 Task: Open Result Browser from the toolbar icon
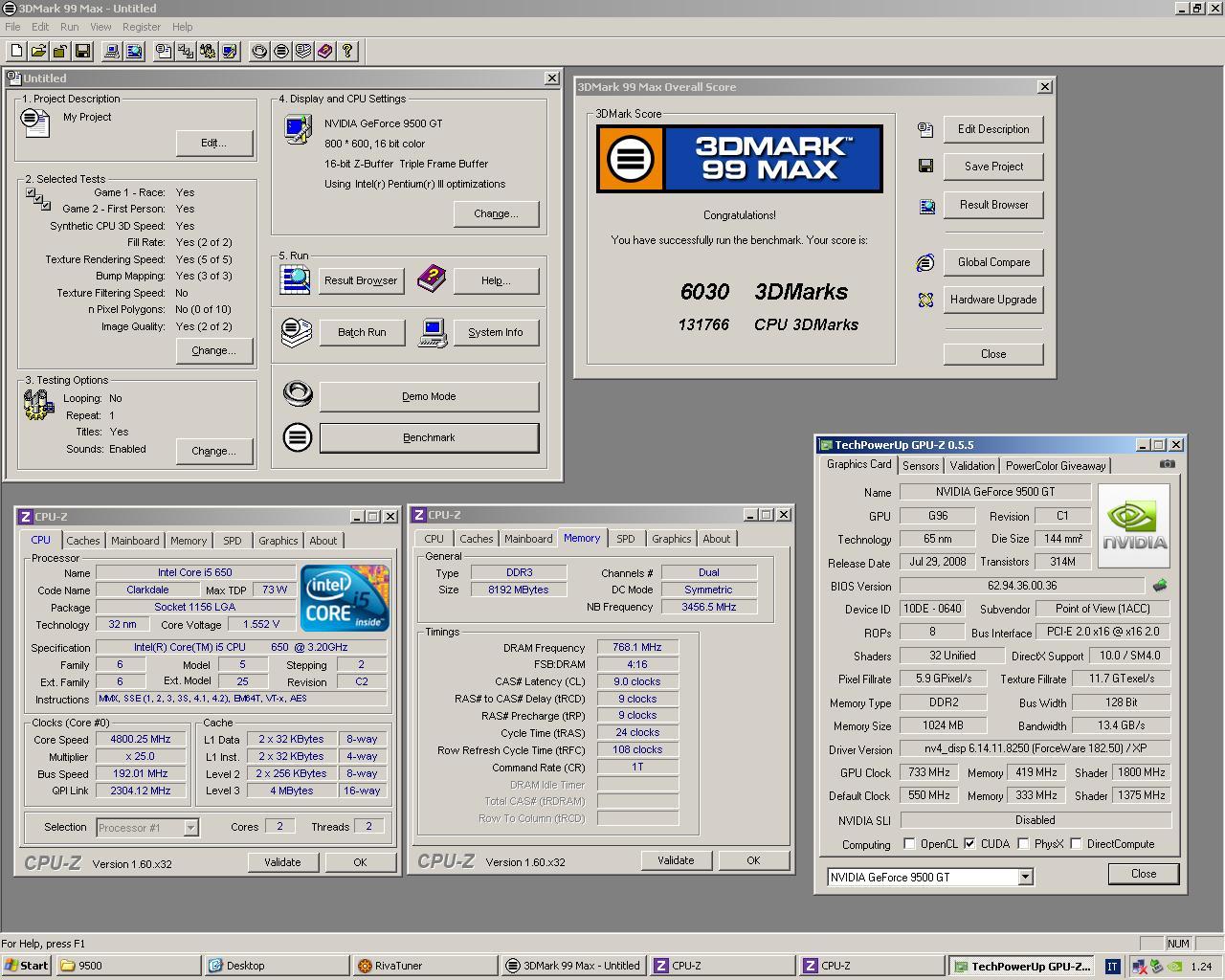click(134, 51)
